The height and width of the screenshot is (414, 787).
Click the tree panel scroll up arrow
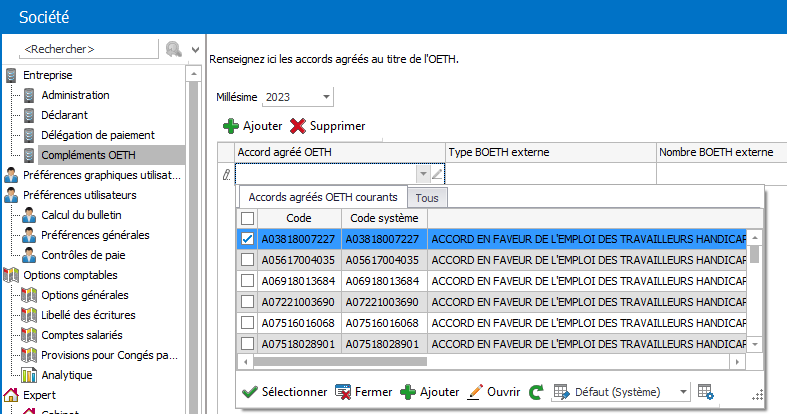[x=194, y=74]
